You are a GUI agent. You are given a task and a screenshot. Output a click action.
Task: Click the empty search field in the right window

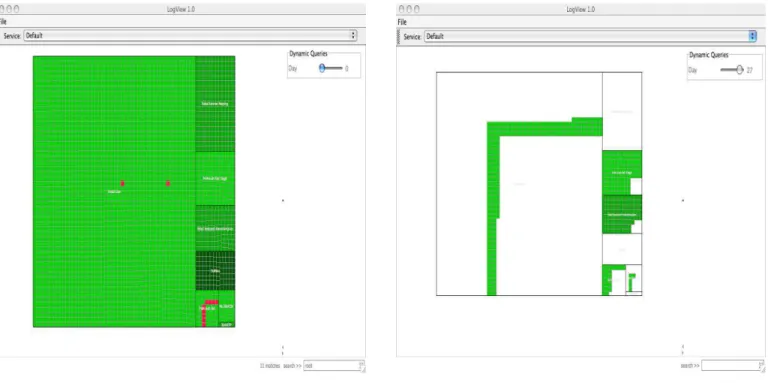tap(732, 366)
